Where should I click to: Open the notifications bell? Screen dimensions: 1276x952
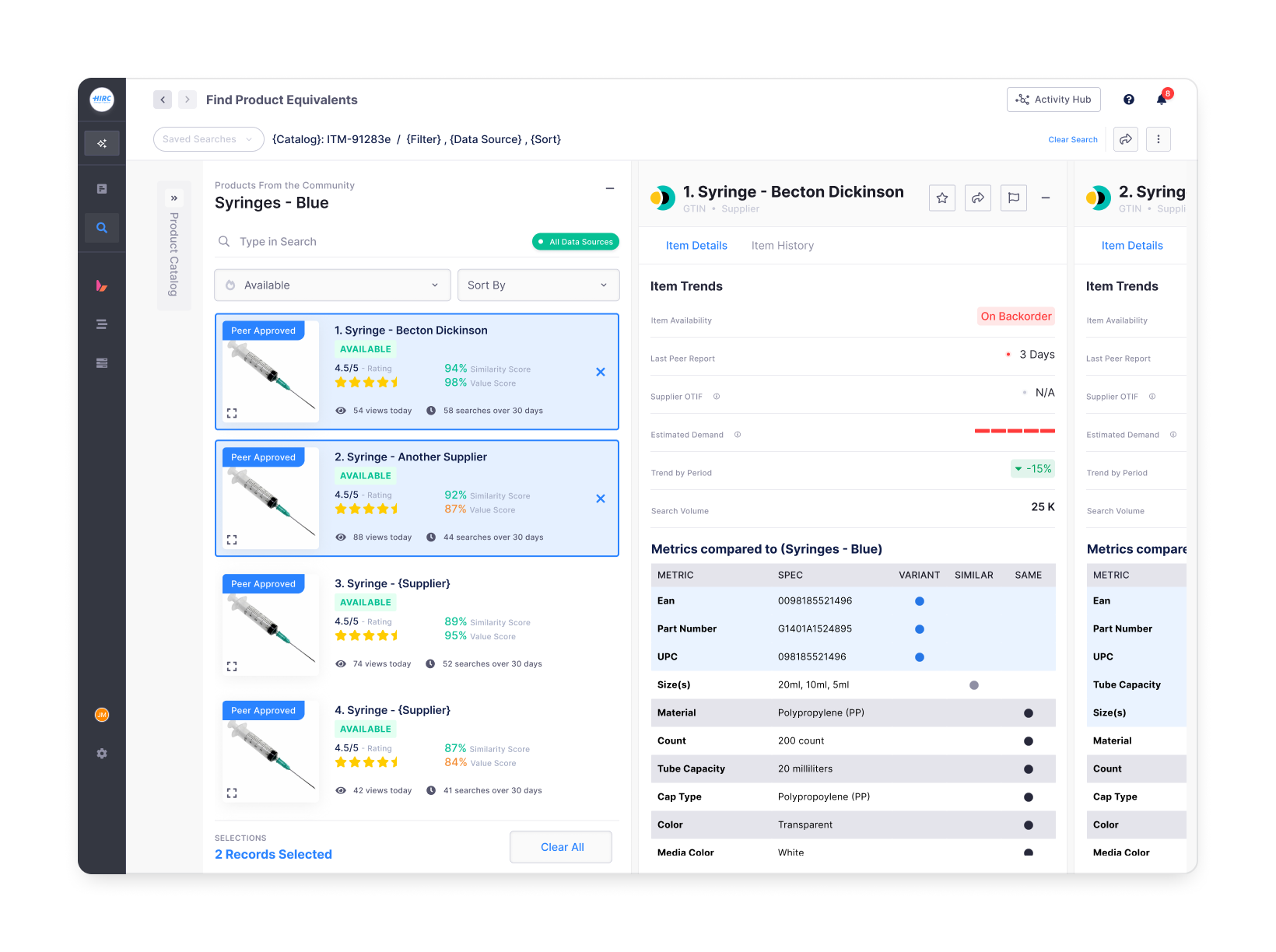(x=1162, y=99)
